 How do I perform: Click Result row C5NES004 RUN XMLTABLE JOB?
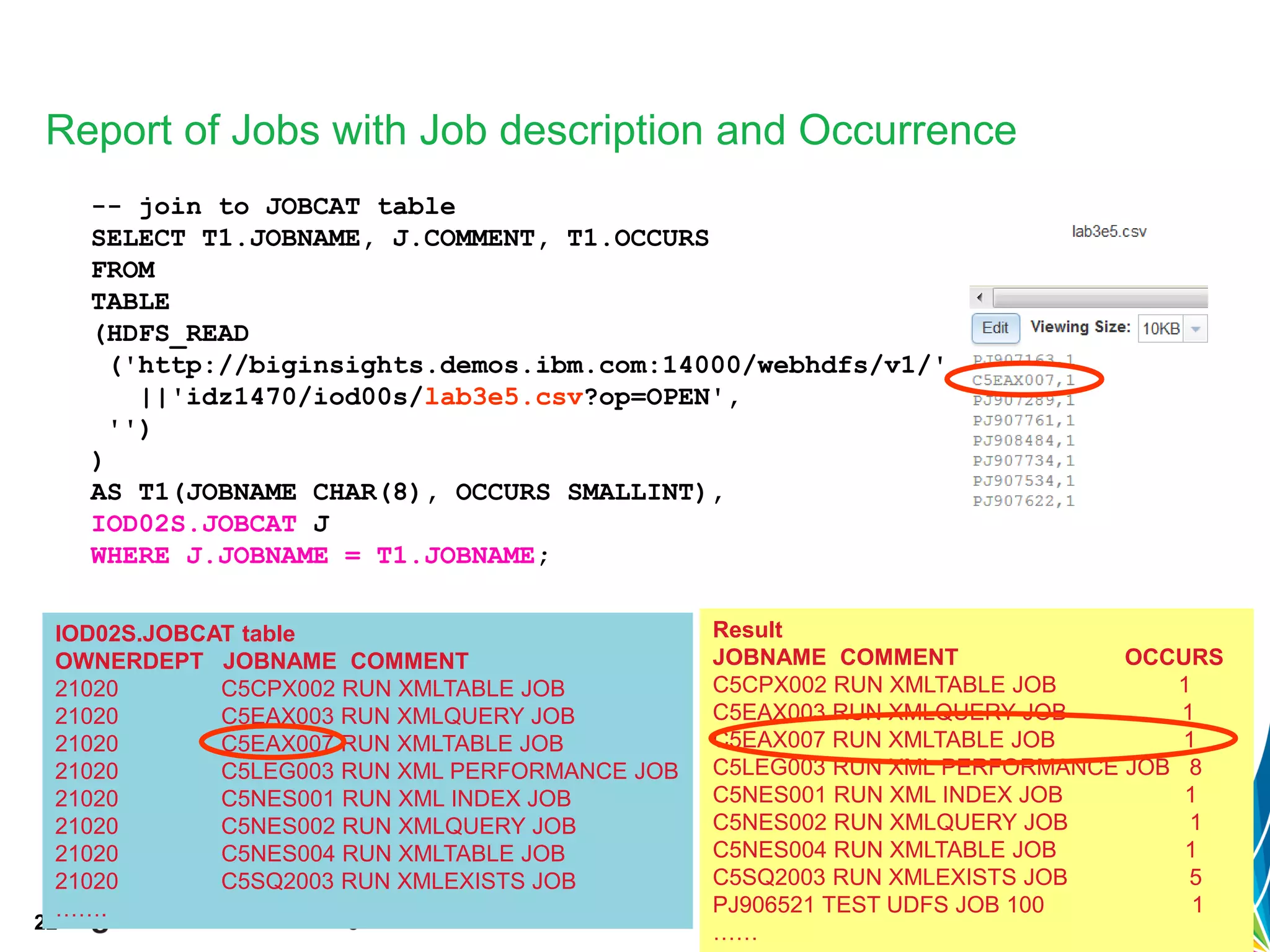click(955, 850)
